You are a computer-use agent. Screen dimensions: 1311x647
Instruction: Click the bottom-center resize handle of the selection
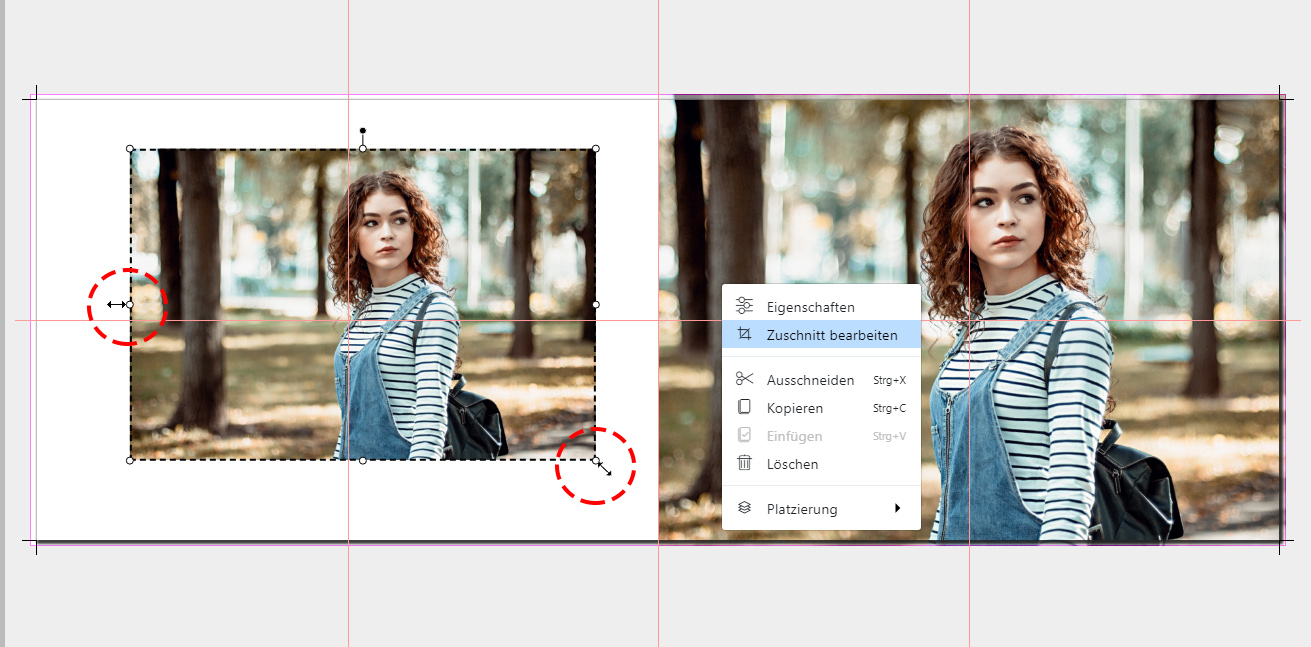tap(363, 460)
